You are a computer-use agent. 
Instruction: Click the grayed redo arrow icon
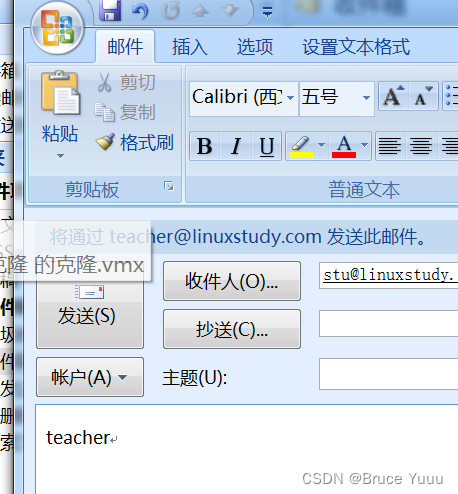click(x=171, y=11)
